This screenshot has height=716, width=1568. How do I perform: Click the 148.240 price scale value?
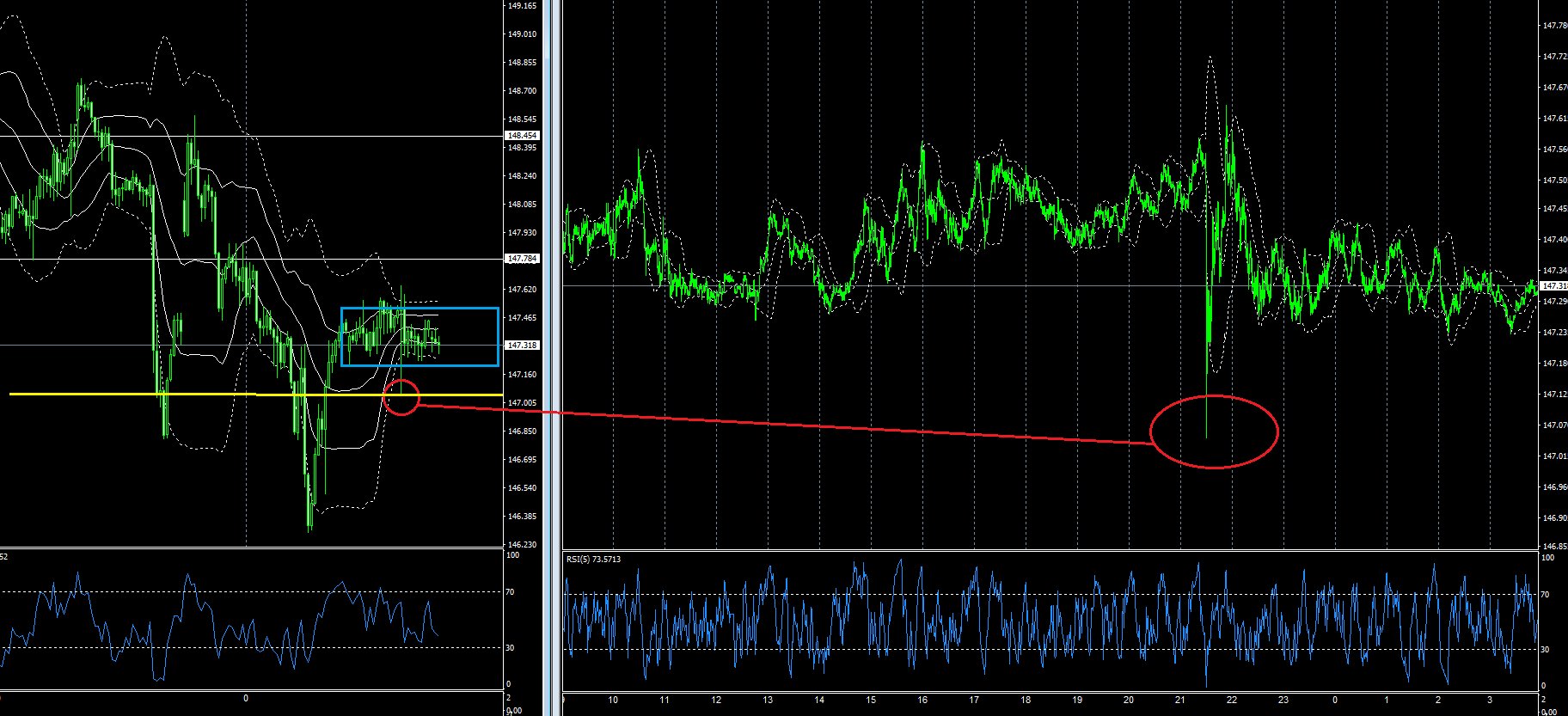pyautogui.click(x=522, y=176)
